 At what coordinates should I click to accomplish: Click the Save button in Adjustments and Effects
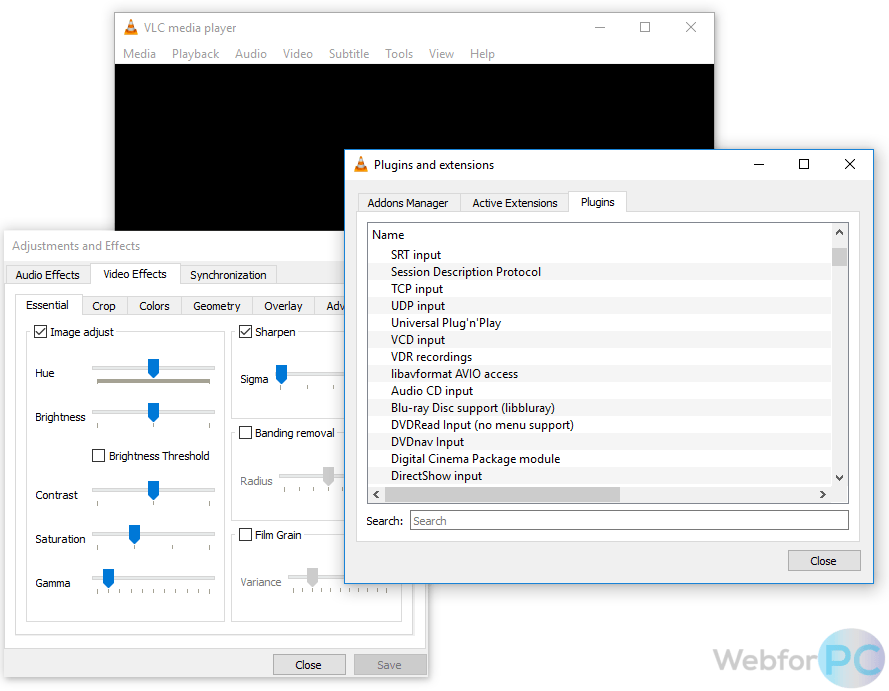(x=390, y=664)
